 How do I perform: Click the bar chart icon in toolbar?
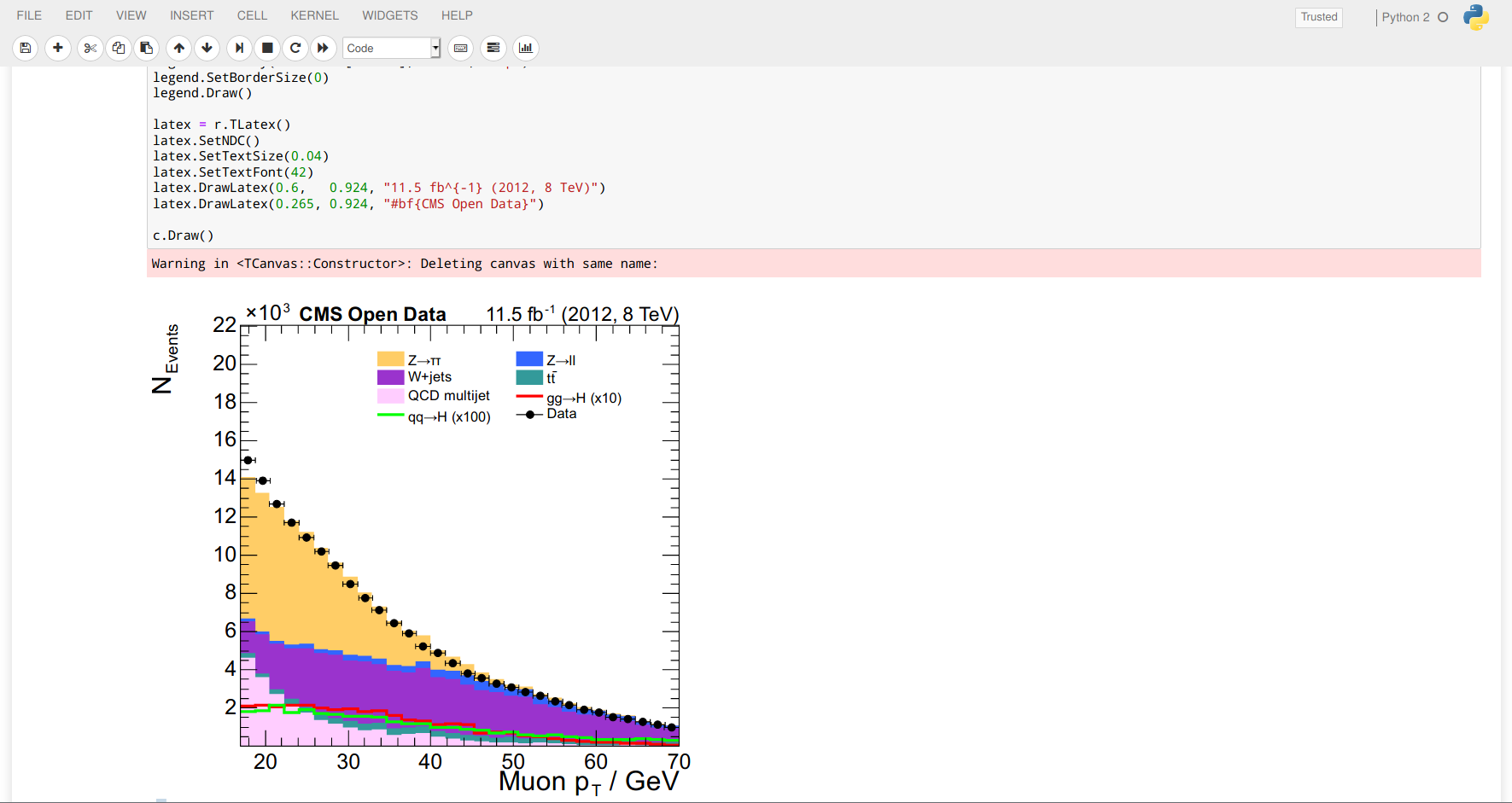coord(526,48)
